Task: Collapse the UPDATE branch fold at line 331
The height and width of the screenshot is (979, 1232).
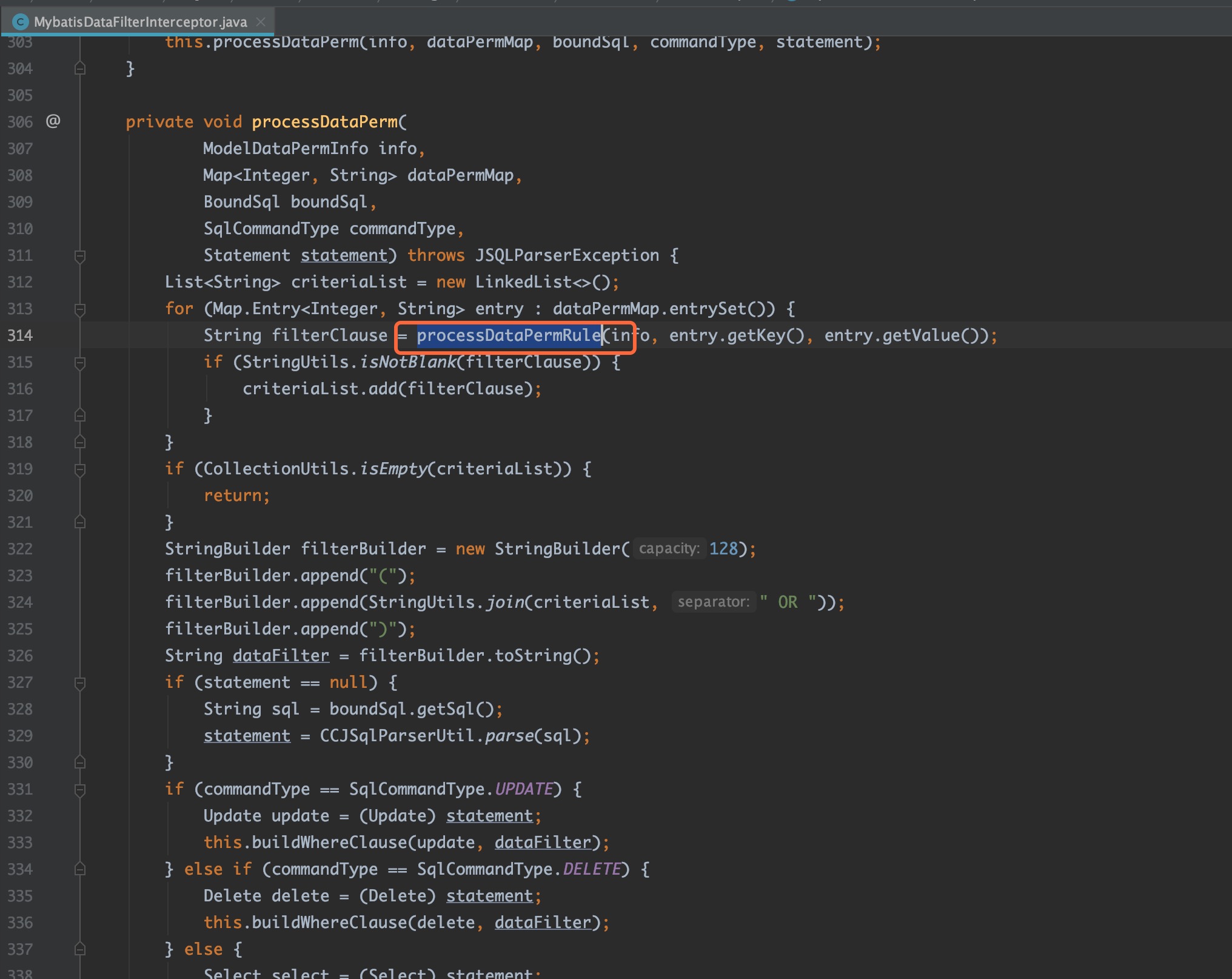Action: click(x=79, y=790)
